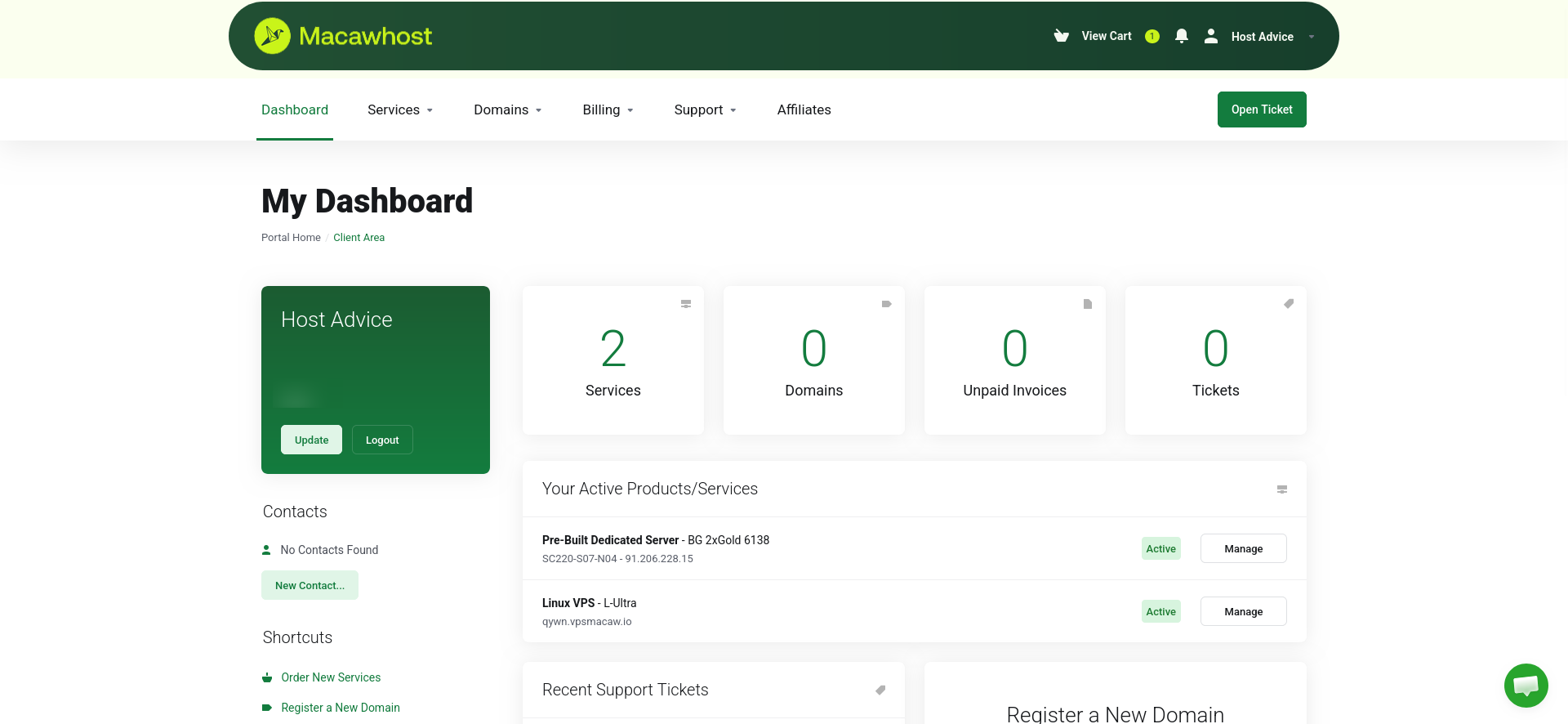
Task: Click the Open Ticket button
Action: 1262,109
